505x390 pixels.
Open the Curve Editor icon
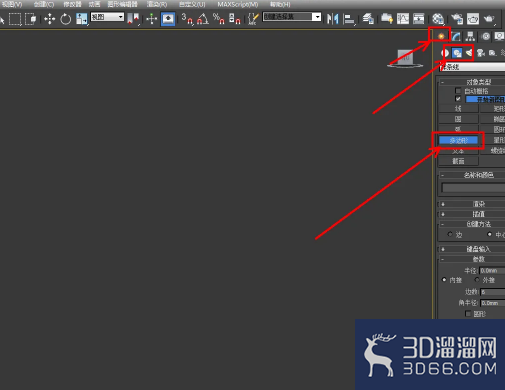tap(403, 19)
